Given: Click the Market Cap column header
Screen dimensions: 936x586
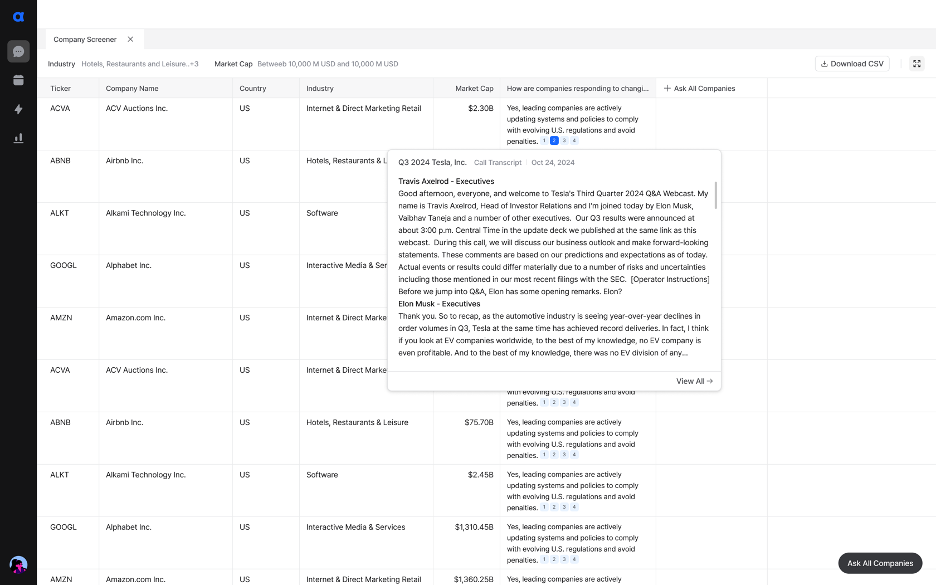Looking at the screenshot, I should (474, 88).
